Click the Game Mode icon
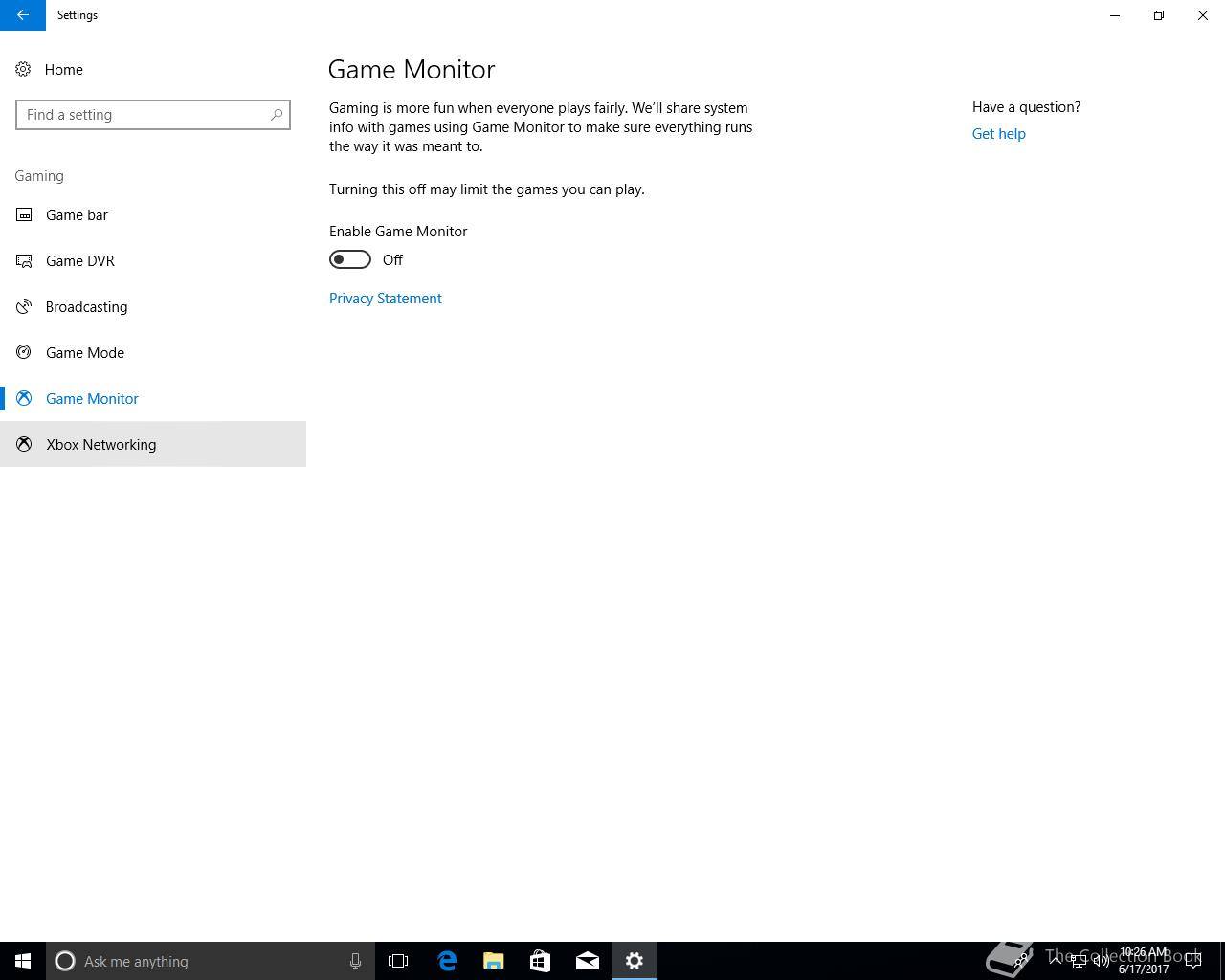This screenshot has width=1225, height=980. (x=24, y=352)
